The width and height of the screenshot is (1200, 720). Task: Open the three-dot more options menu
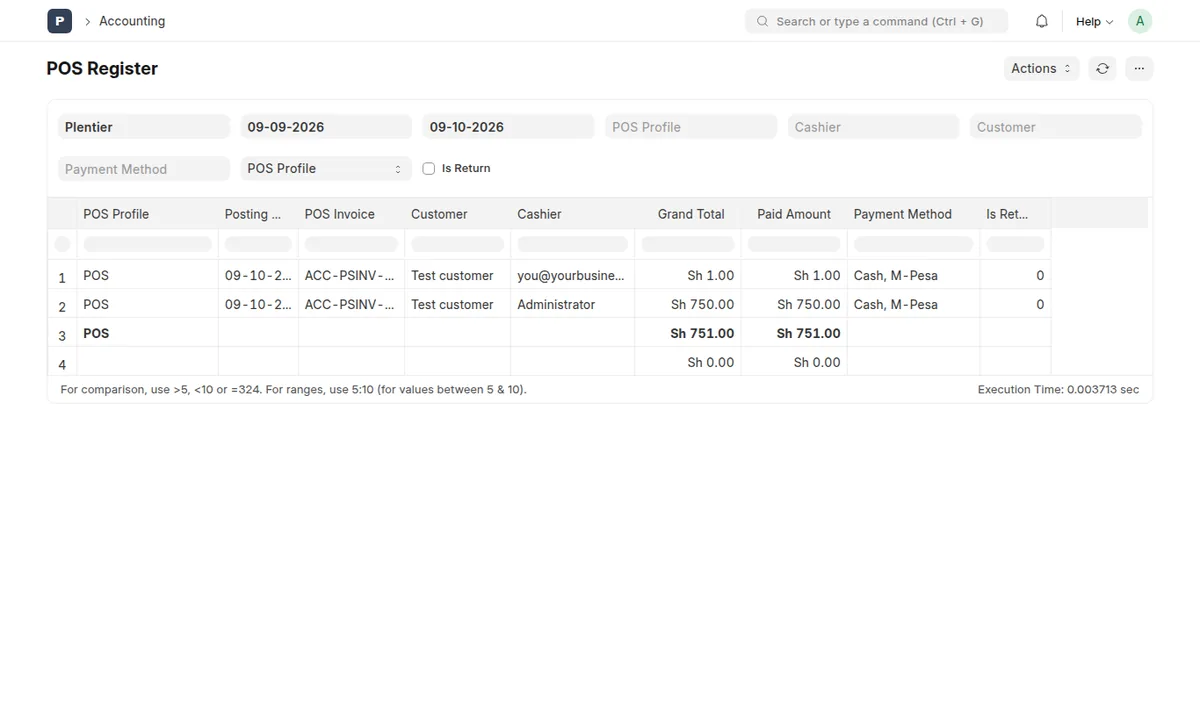click(1139, 68)
